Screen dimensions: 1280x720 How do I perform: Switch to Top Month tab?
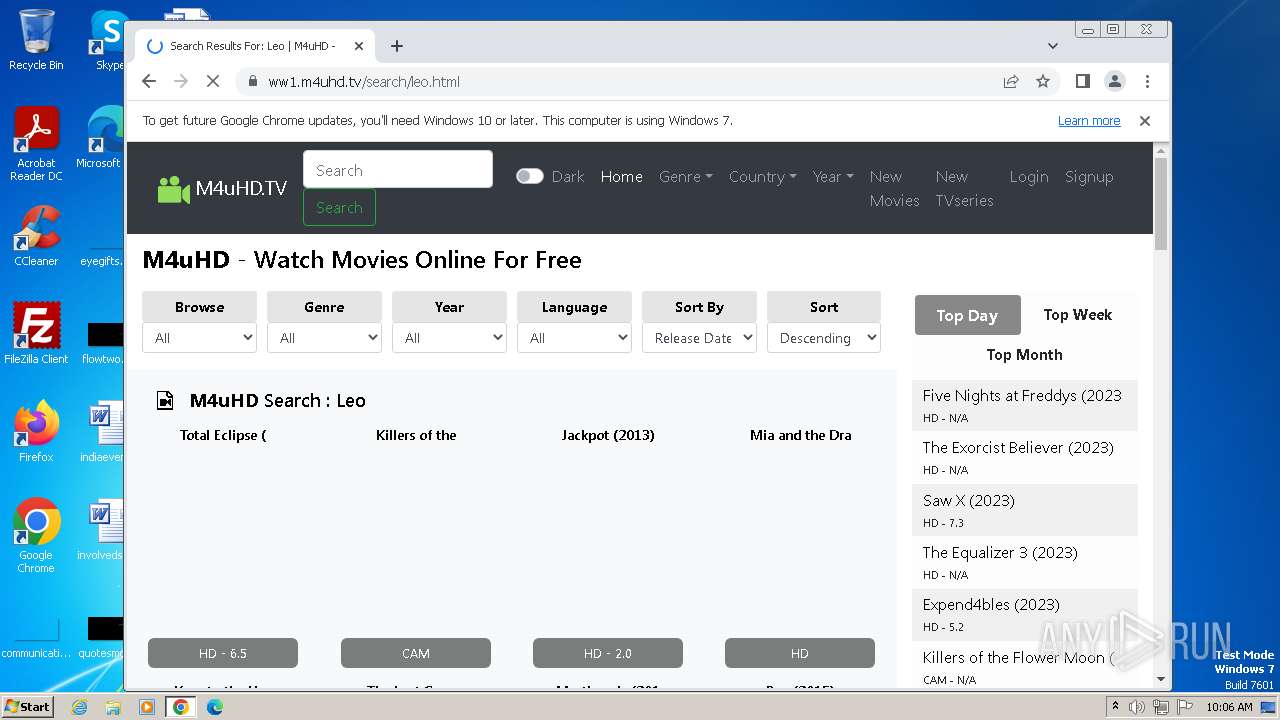tap(1025, 355)
